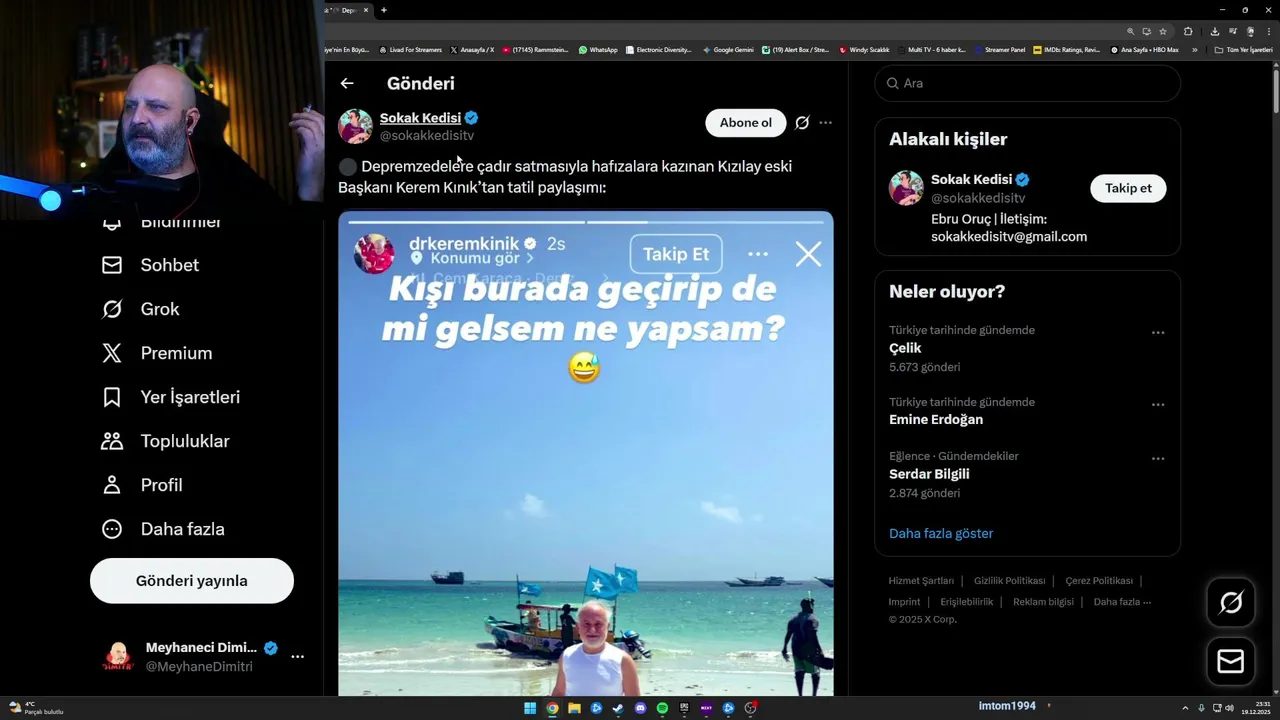Image resolution: width=1280 pixels, height=720 pixels.
Task: Open Sokak Kedisi post avatar
Action: click(x=355, y=126)
